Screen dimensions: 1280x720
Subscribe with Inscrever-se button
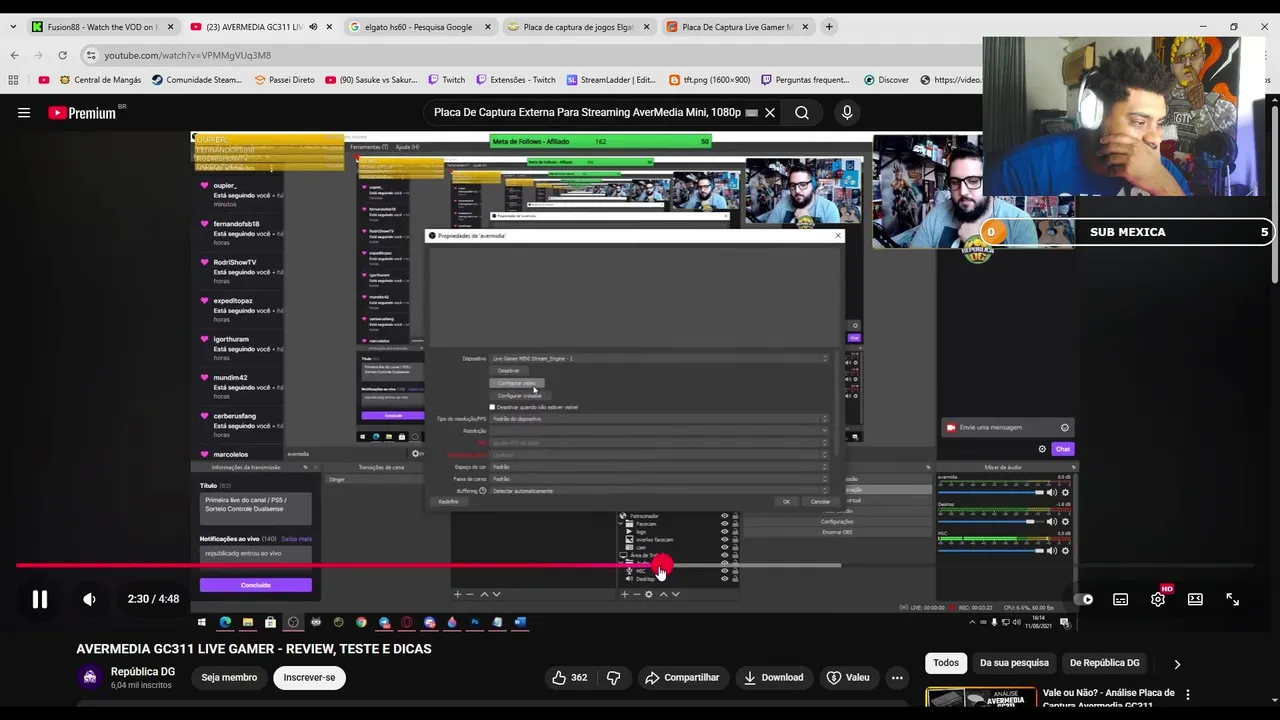[309, 678]
